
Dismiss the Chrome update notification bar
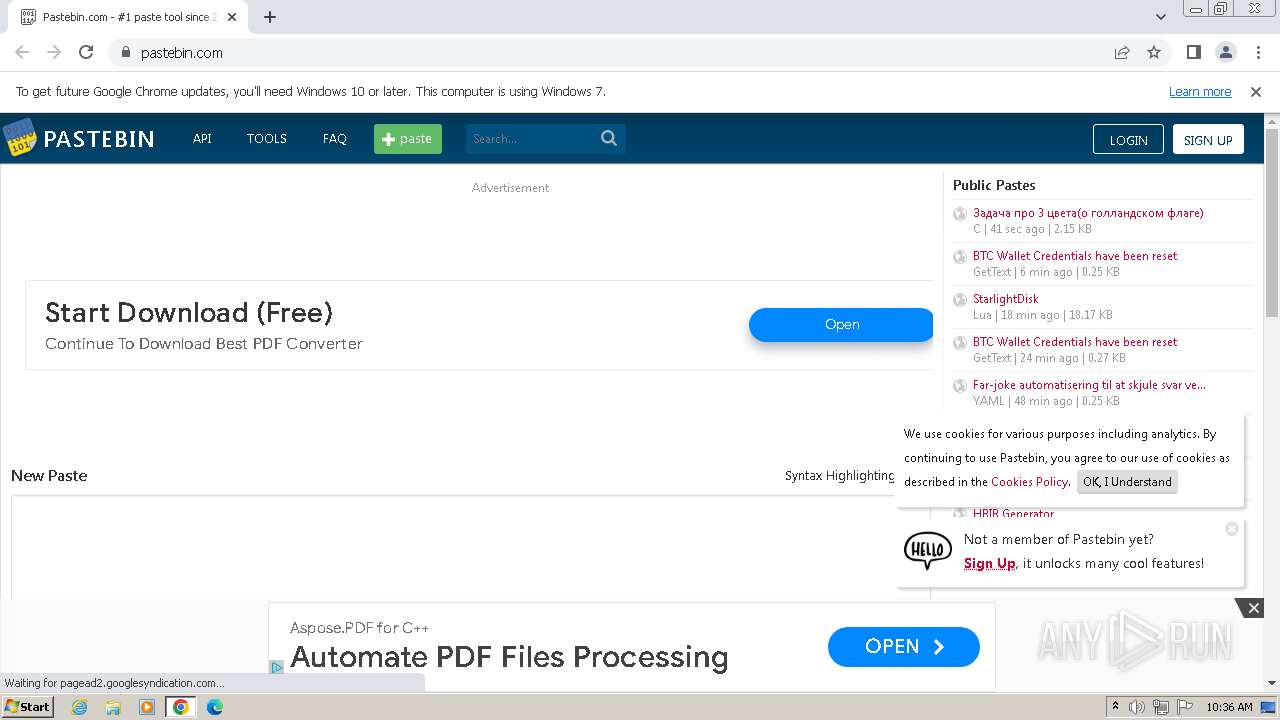coord(1256,92)
